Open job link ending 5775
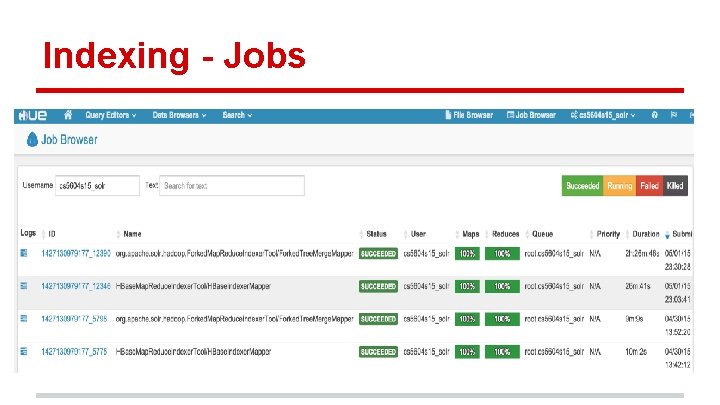The height and width of the screenshot is (405, 720). coord(74,352)
